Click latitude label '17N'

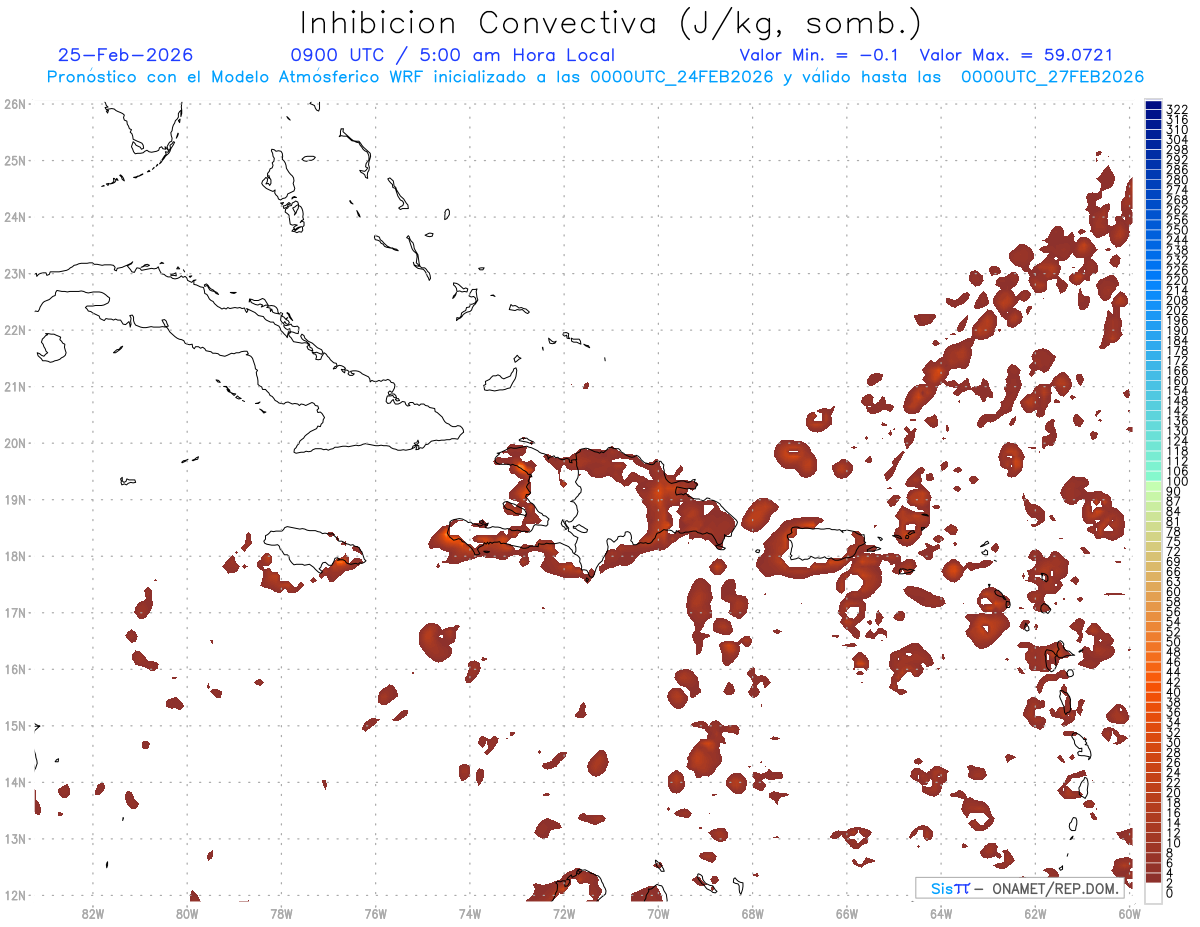(x=15, y=612)
